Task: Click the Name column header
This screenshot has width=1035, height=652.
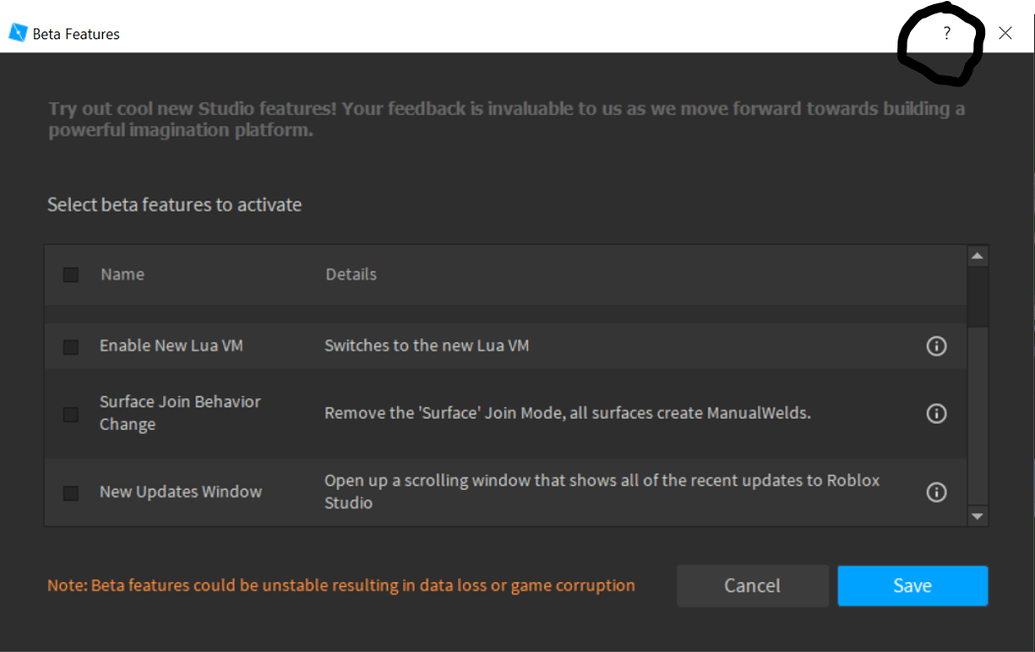Action: click(122, 274)
